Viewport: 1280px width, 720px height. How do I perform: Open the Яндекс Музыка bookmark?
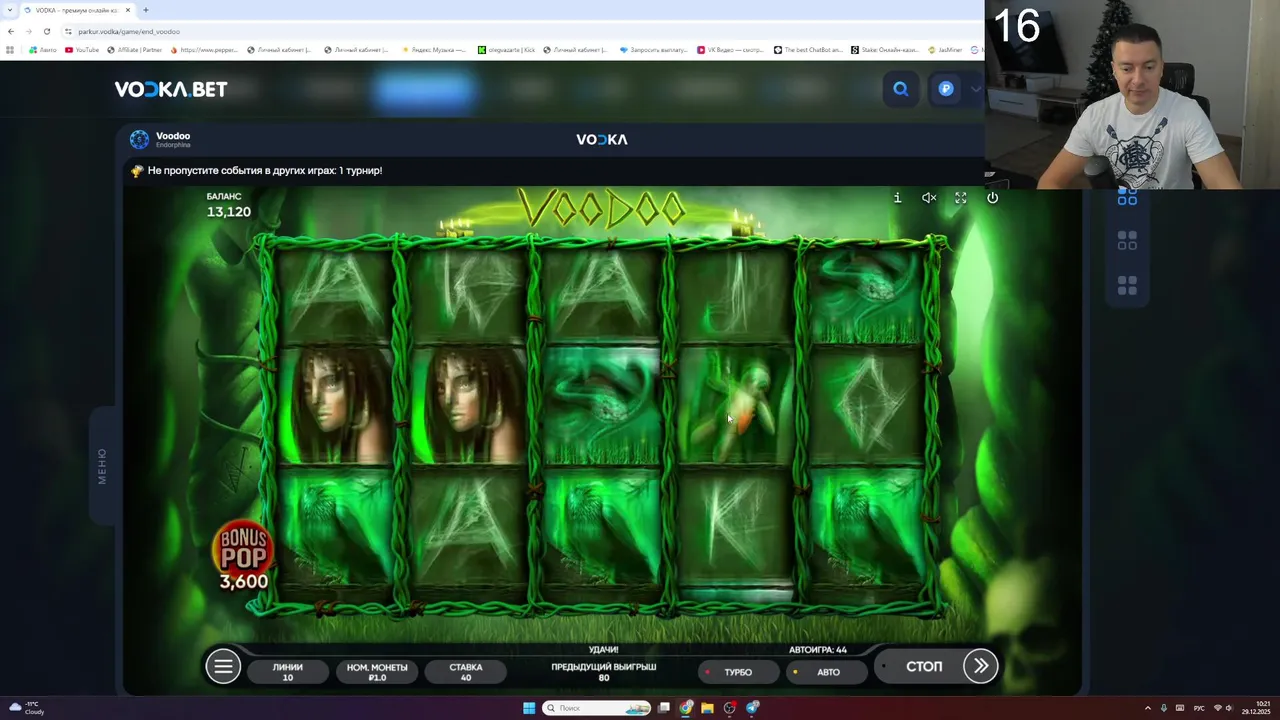(434, 50)
